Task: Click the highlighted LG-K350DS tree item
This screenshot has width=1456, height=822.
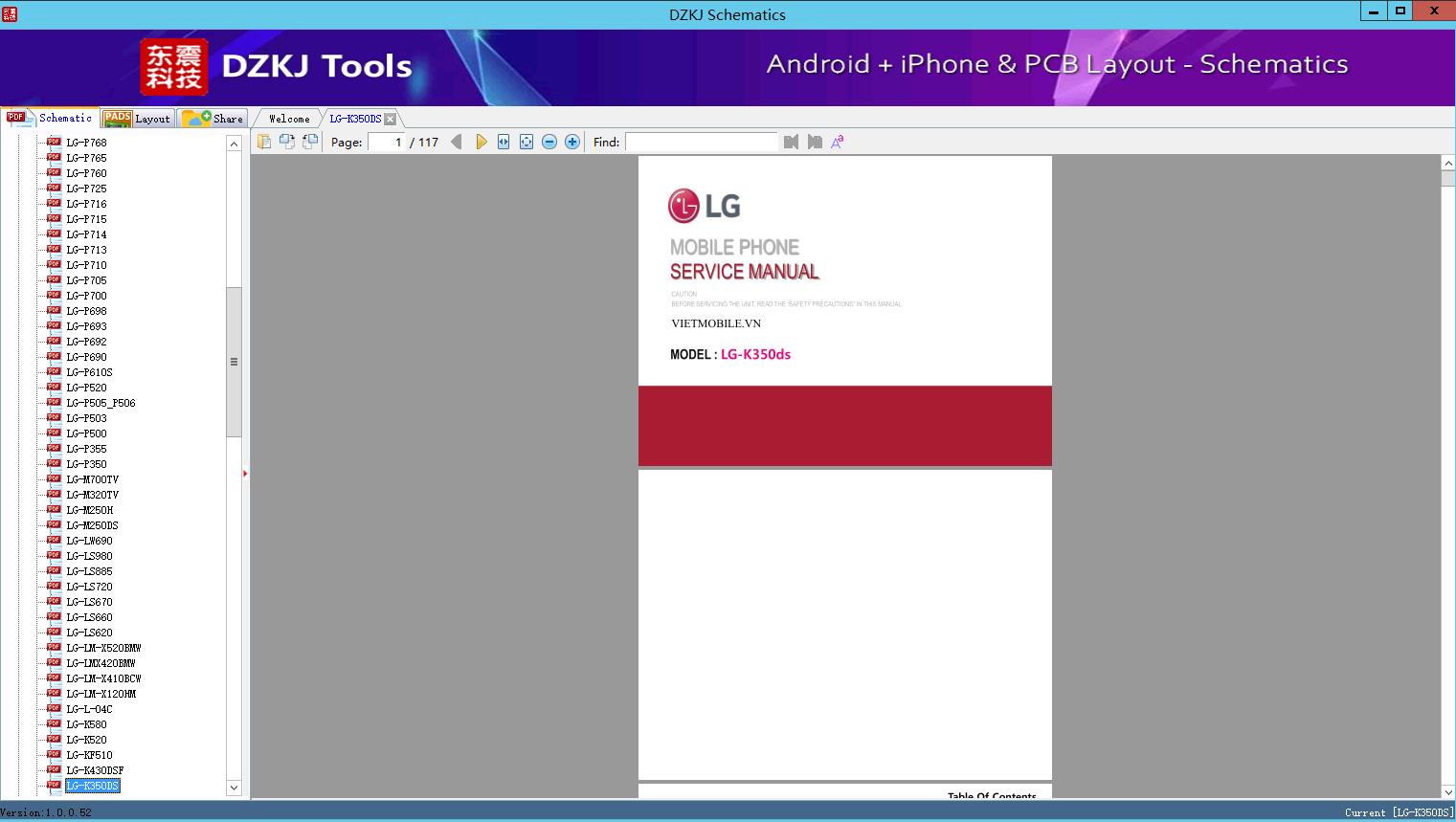Action: [92, 786]
